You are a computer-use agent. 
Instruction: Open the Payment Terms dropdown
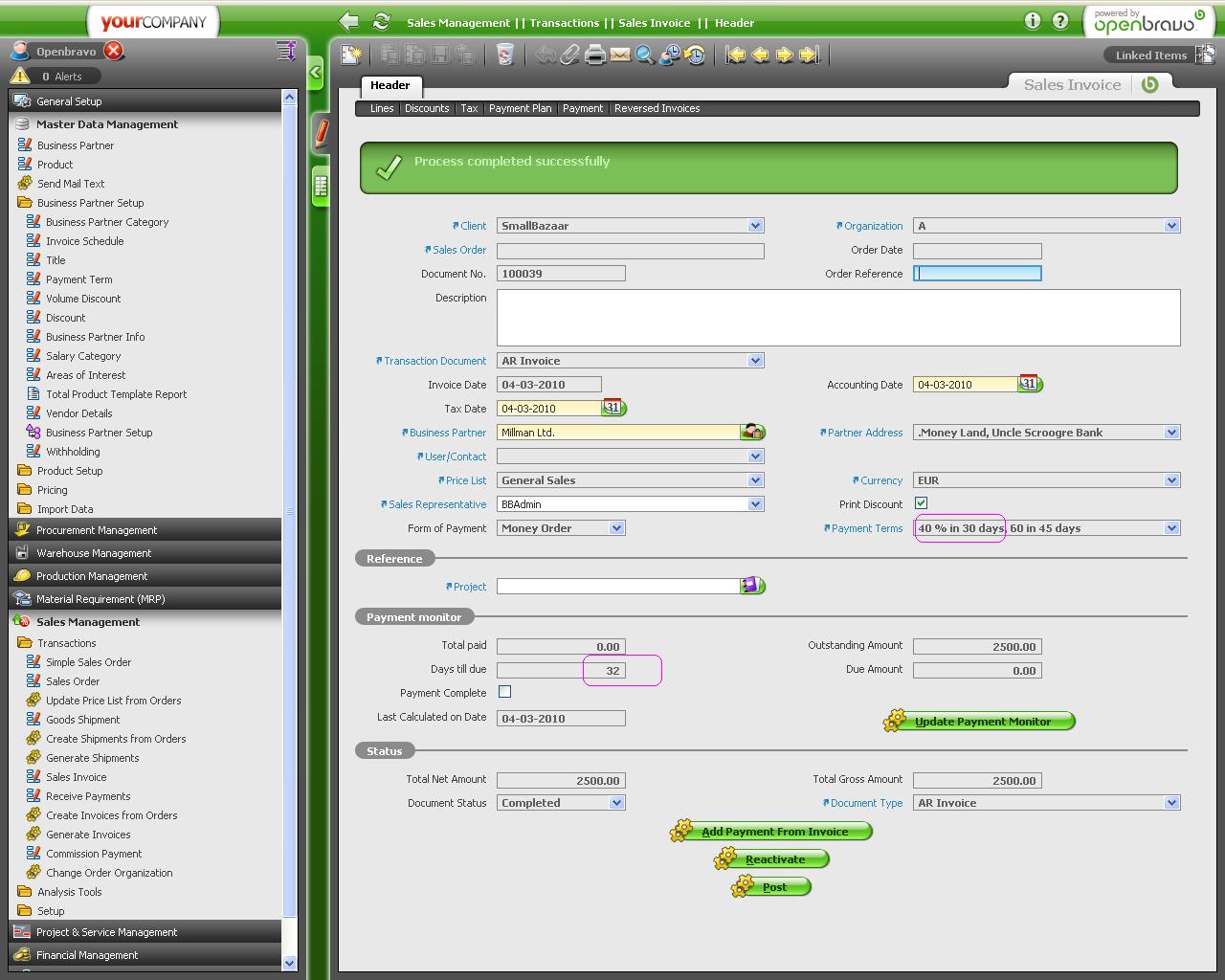click(x=1171, y=528)
